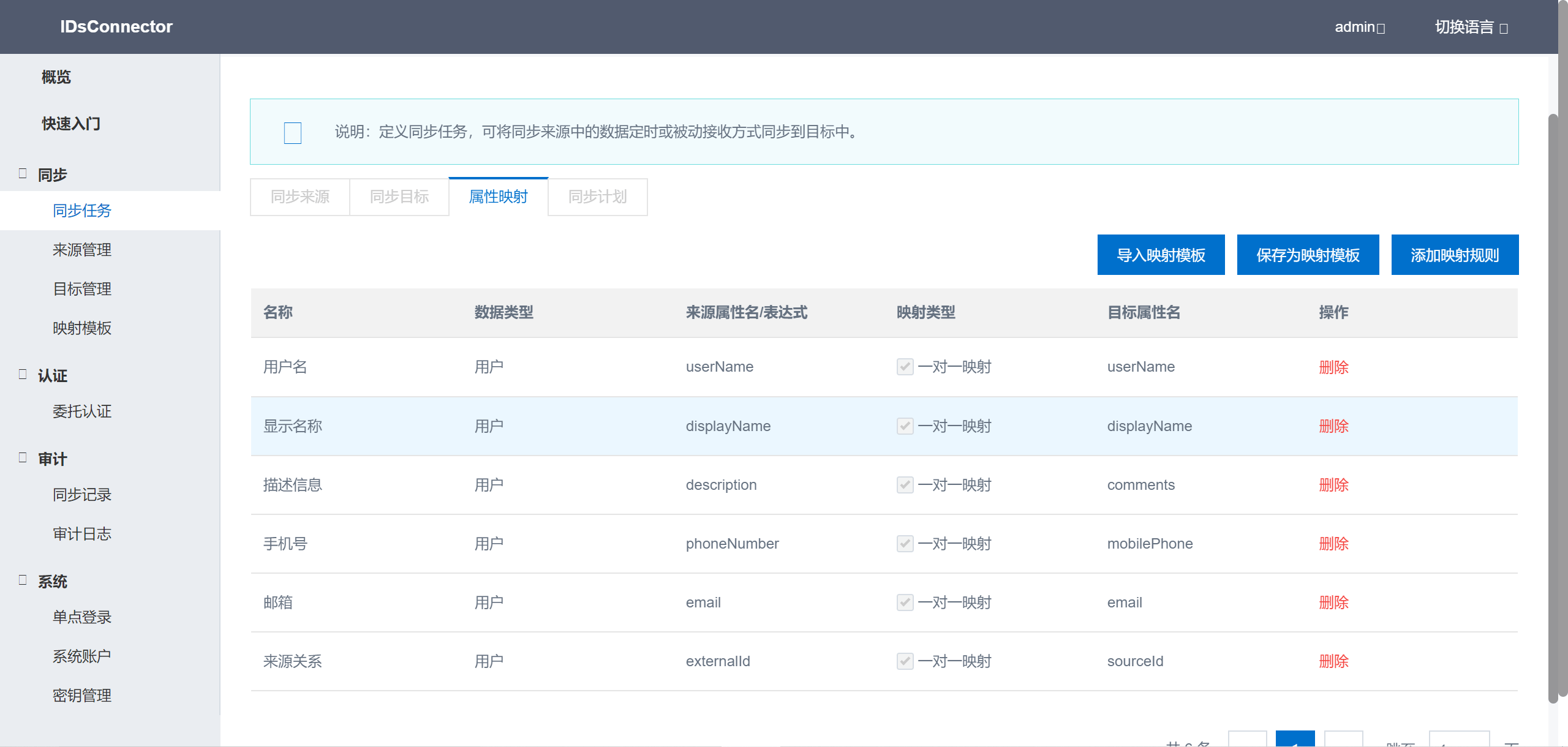
Task: Open 密钥管理 in the sidebar
Action: [x=82, y=696]
